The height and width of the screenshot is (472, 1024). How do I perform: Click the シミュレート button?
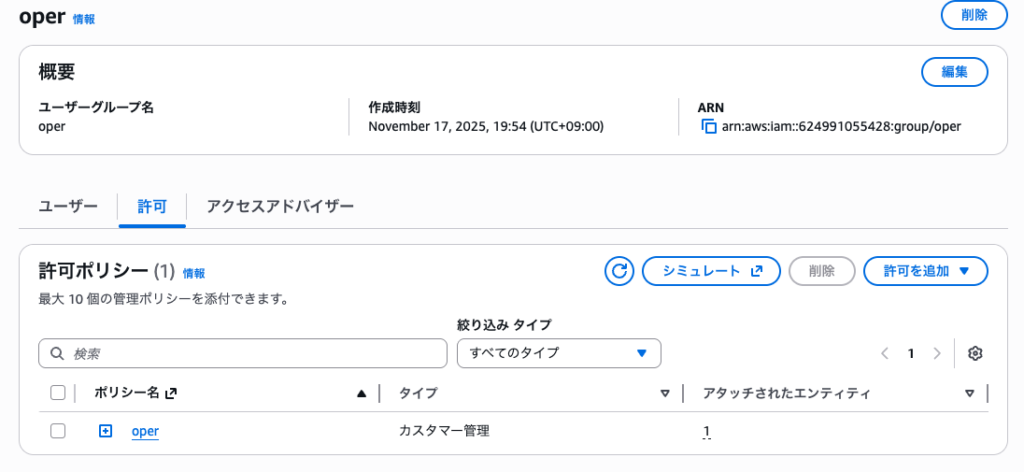tap(710, 271)
